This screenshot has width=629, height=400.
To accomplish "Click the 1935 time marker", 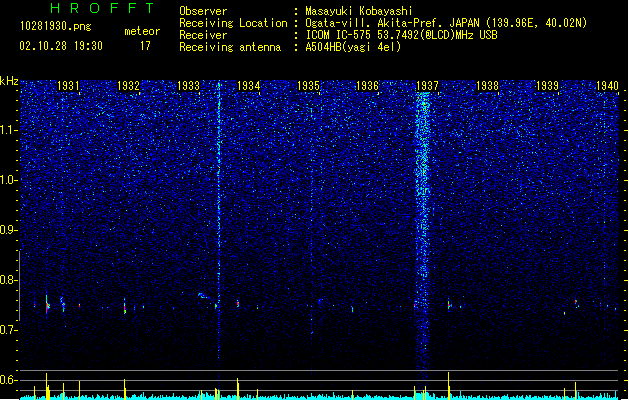I will point(308,86).
